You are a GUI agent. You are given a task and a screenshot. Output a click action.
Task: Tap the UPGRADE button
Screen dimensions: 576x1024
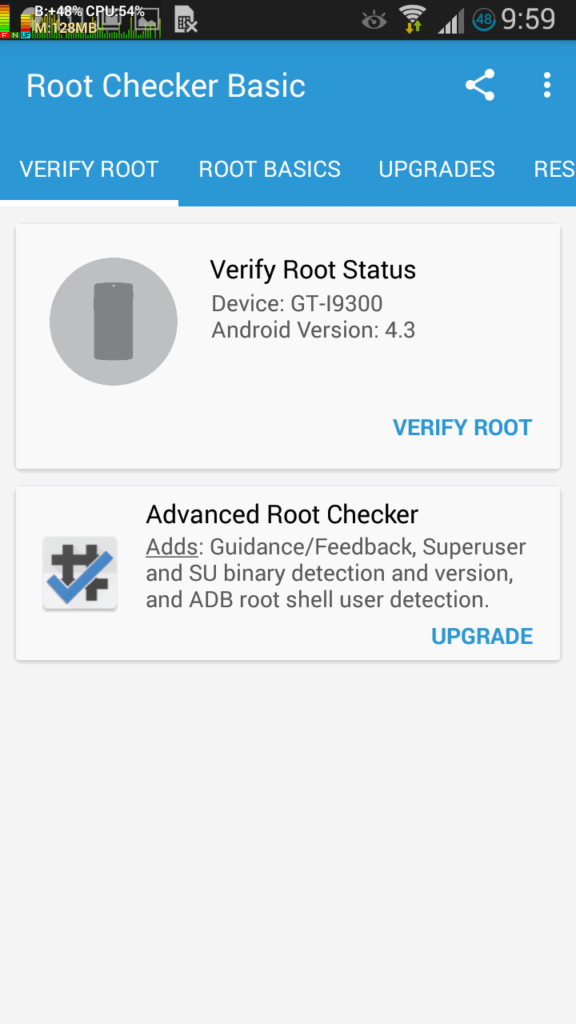tap(482, 636)
